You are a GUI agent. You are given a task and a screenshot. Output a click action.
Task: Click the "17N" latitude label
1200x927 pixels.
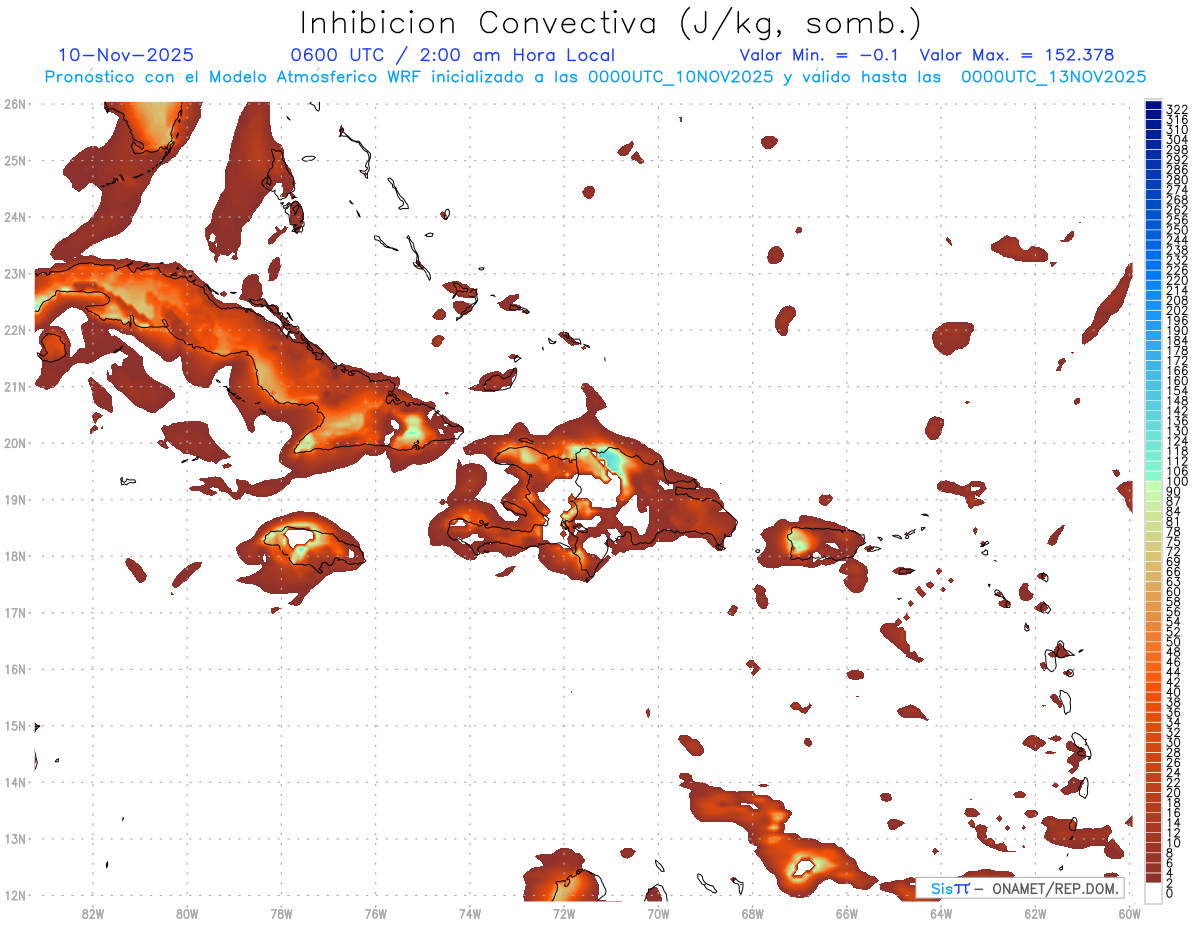click(x=15, y=612)
